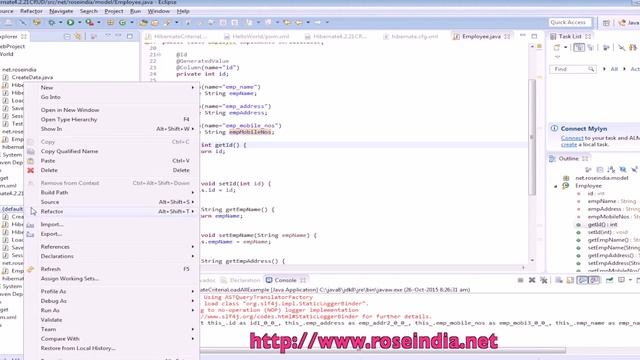Image resolution: width=640 pixels, height=360 pixels.
Task: Choose Import... in the context menu
Action: click(x=112, y=224)
